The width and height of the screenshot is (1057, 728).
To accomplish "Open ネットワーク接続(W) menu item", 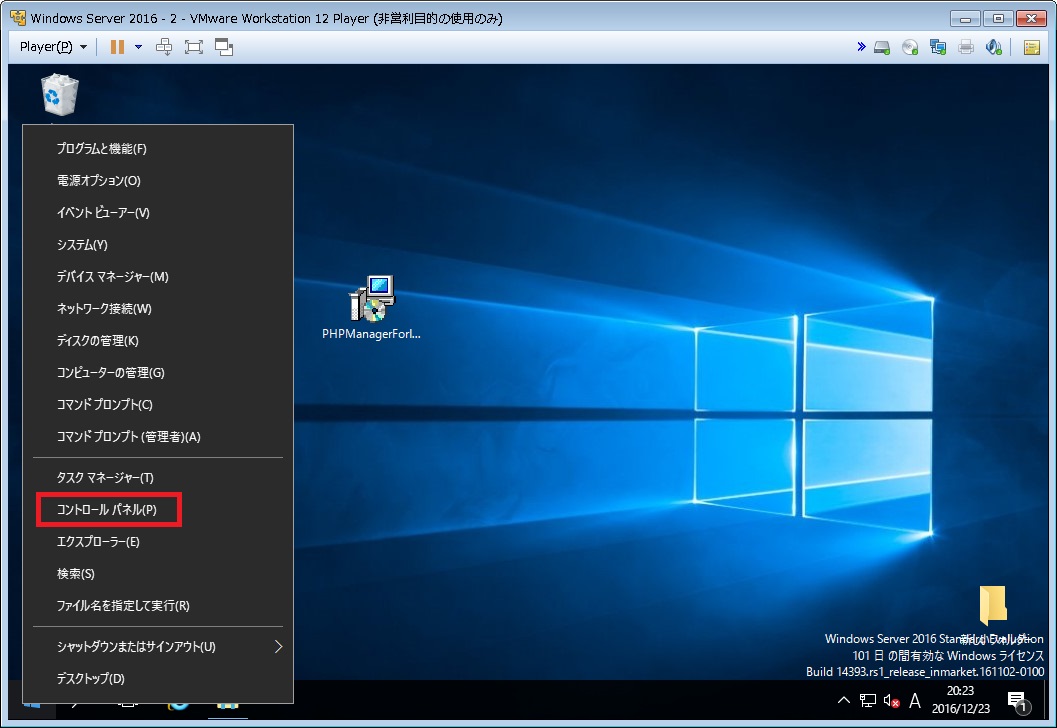I will pos(158,309).
